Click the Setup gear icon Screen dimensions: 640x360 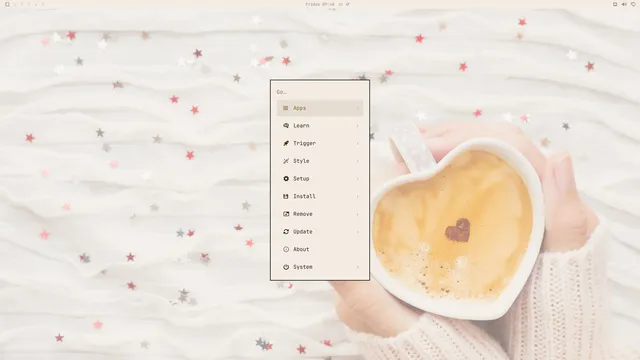pos(286,179)
